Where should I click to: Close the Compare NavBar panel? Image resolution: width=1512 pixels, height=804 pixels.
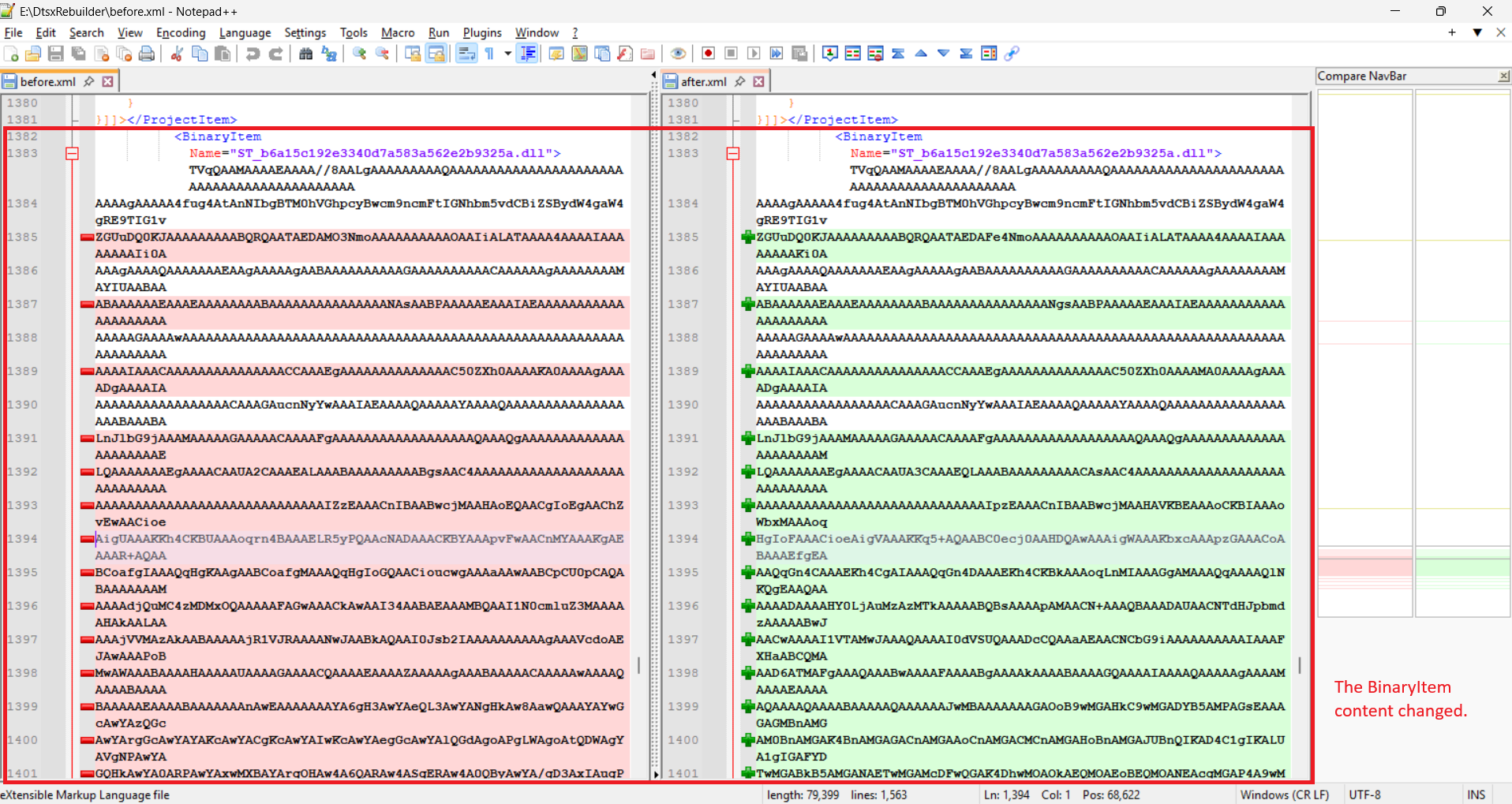(1503, 76)
